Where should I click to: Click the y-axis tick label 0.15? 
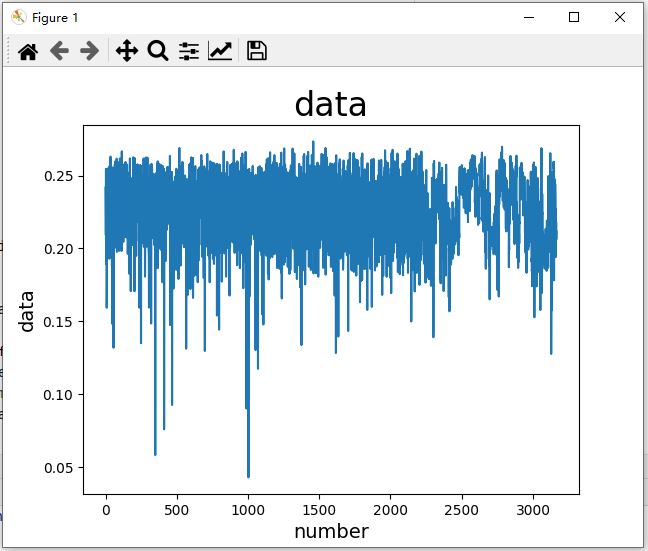[58, 322]
